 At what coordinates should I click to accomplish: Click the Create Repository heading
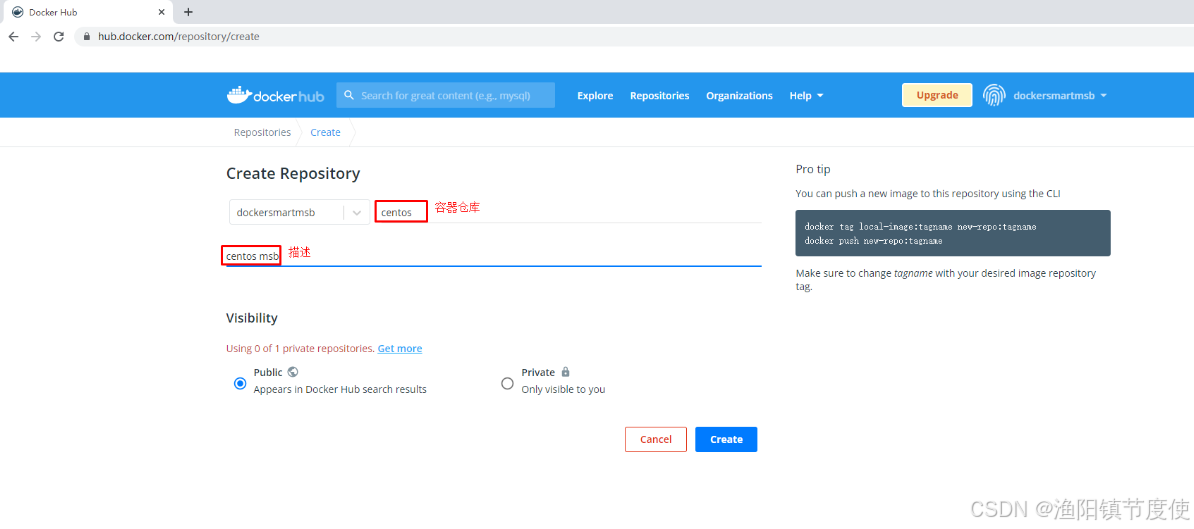[x=293, y=174]
